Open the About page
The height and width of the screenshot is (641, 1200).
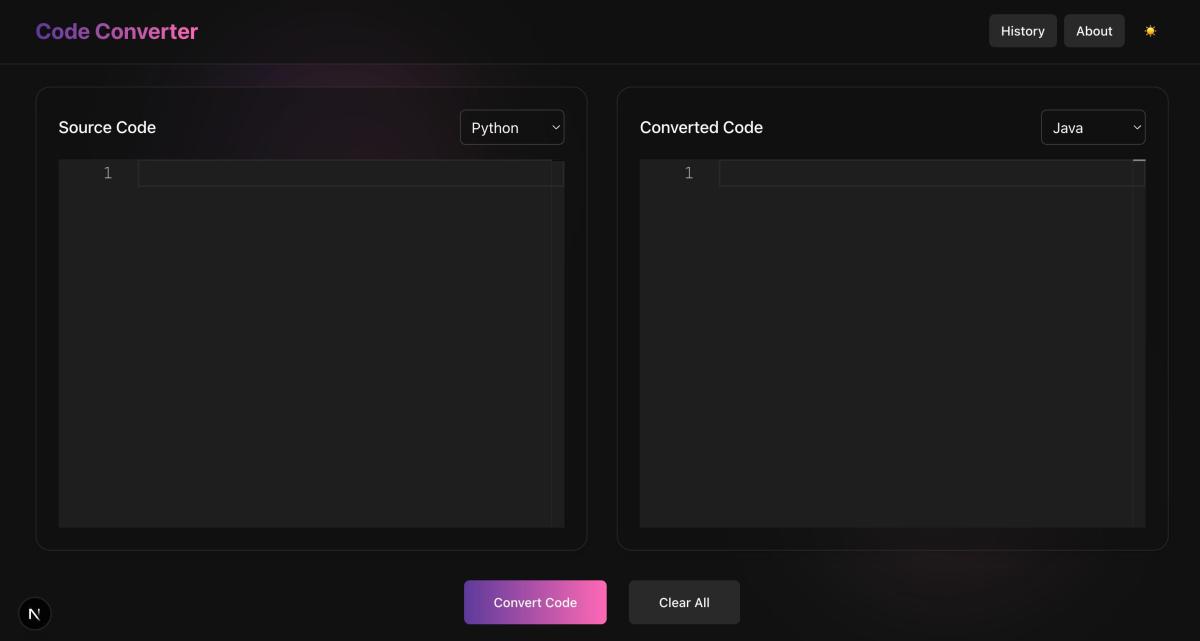pyautogui.click(x=1094, y=31)
